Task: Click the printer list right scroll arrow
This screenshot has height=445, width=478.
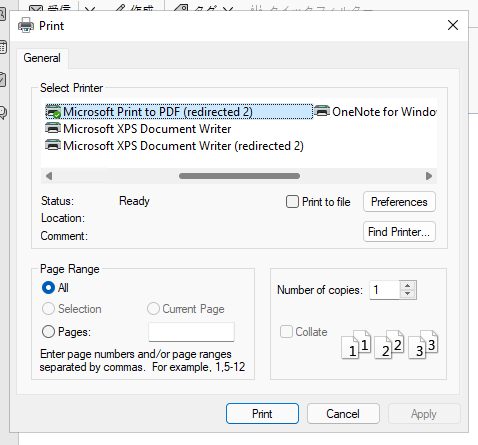Action: [x=429, y=176]
